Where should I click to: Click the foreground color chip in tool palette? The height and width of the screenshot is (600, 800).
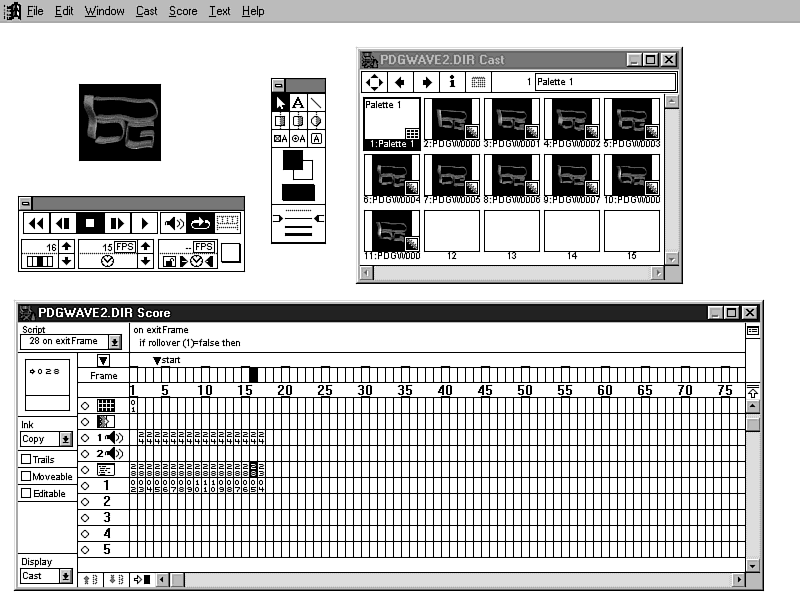point(293,160)
